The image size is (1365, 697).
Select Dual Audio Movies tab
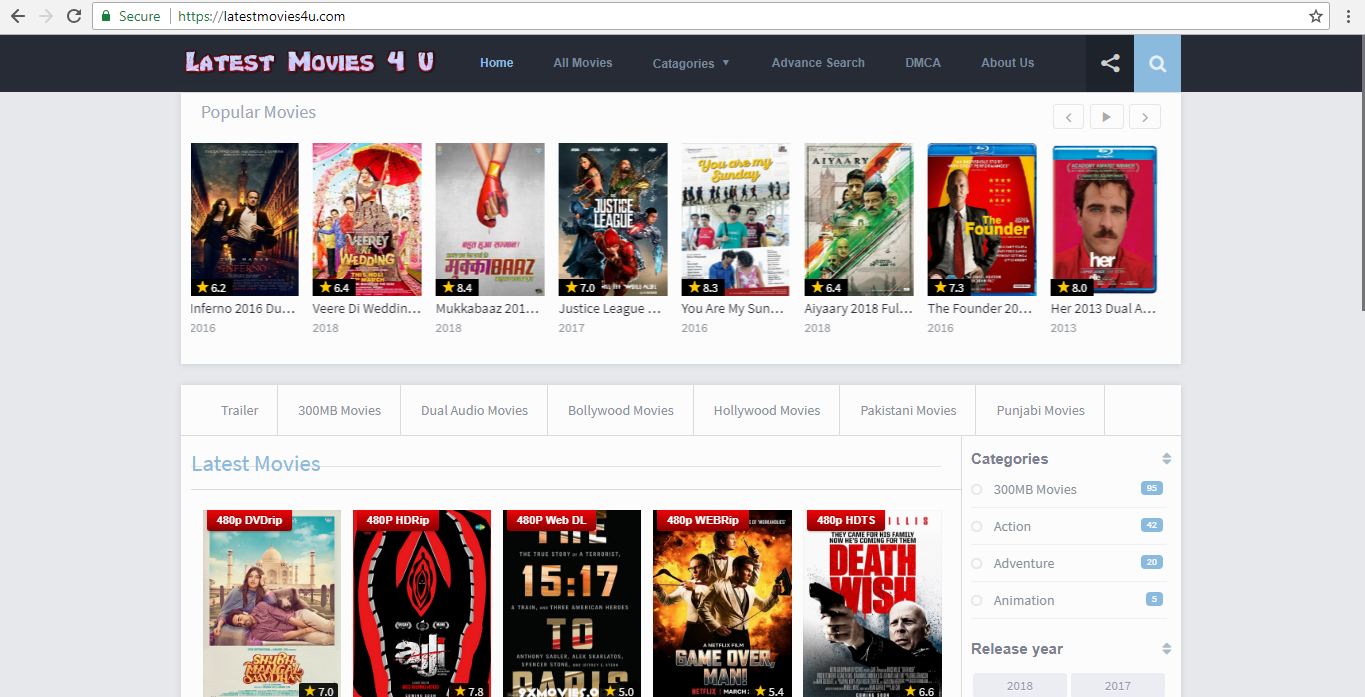[x=474, y=410]
